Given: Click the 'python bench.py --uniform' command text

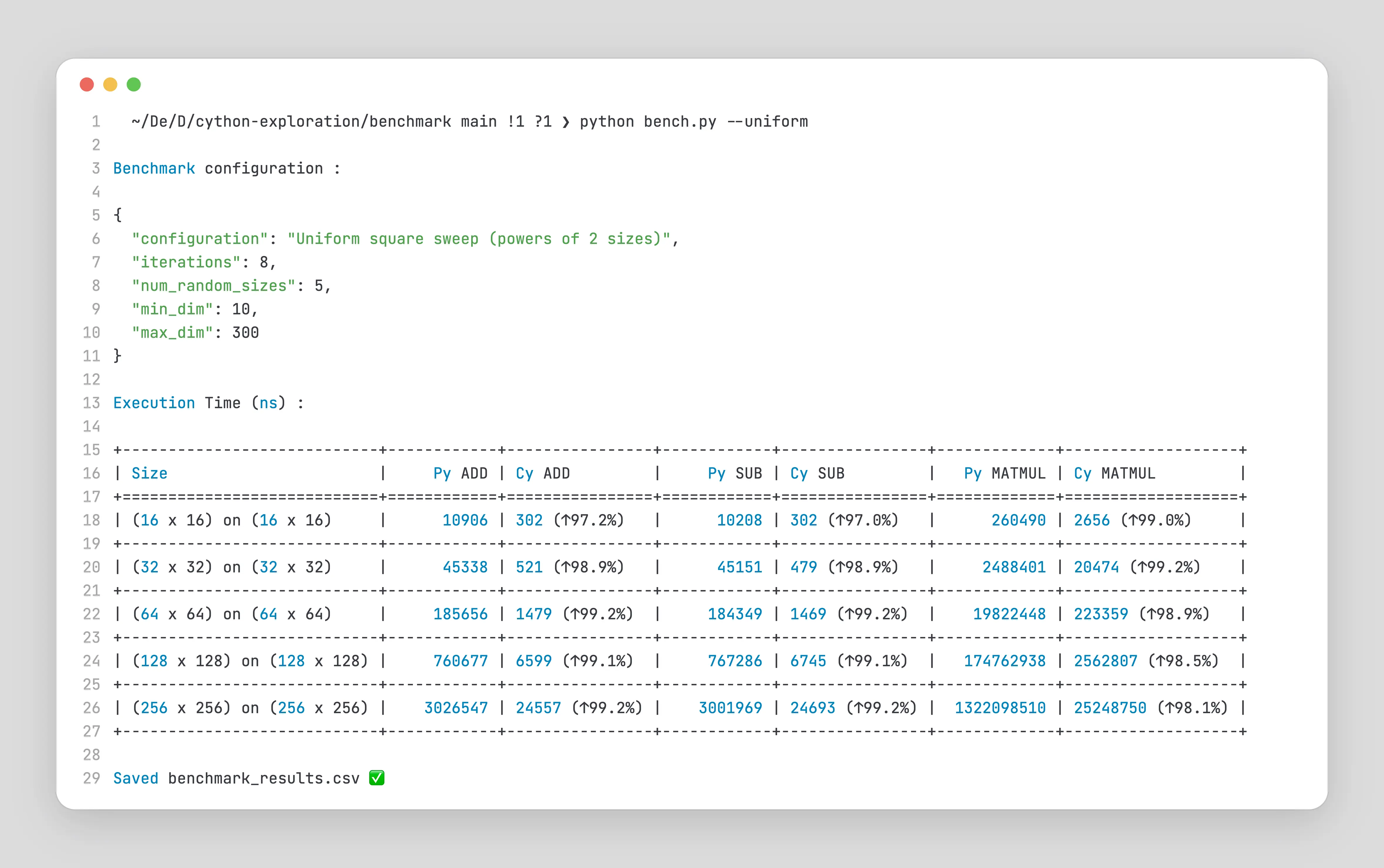Looking at the screenshot, I should (693, 122).
